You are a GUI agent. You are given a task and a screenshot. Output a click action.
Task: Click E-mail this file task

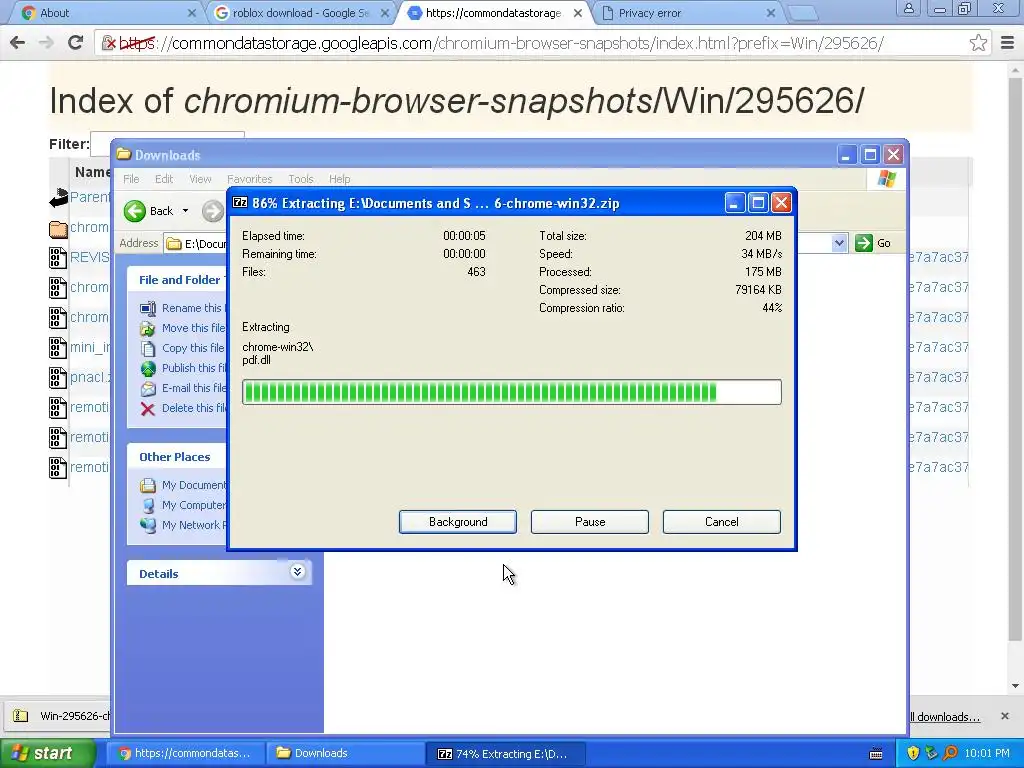pyautogui.click(x=193, y=388)
